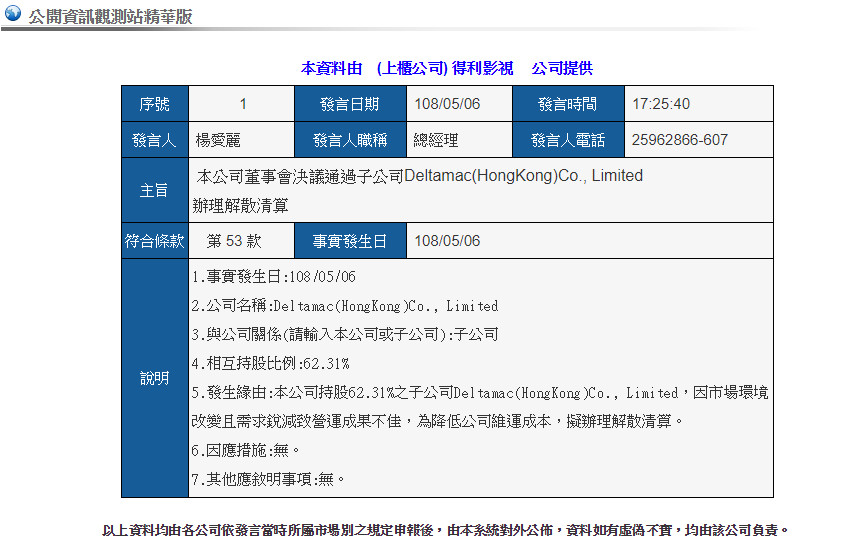867x554 pixels.
Task: Click the globe icon beside the page title
Action: [x=13, y=13]
